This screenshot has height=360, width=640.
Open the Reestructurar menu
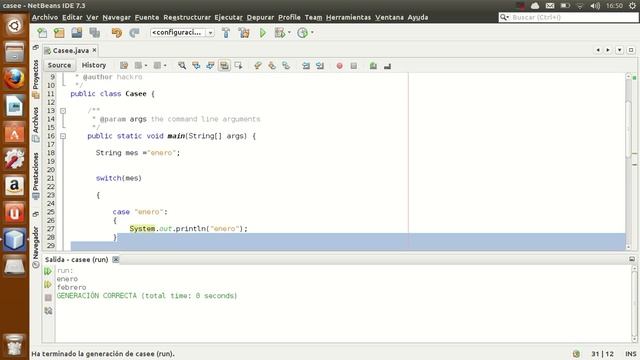187,17
